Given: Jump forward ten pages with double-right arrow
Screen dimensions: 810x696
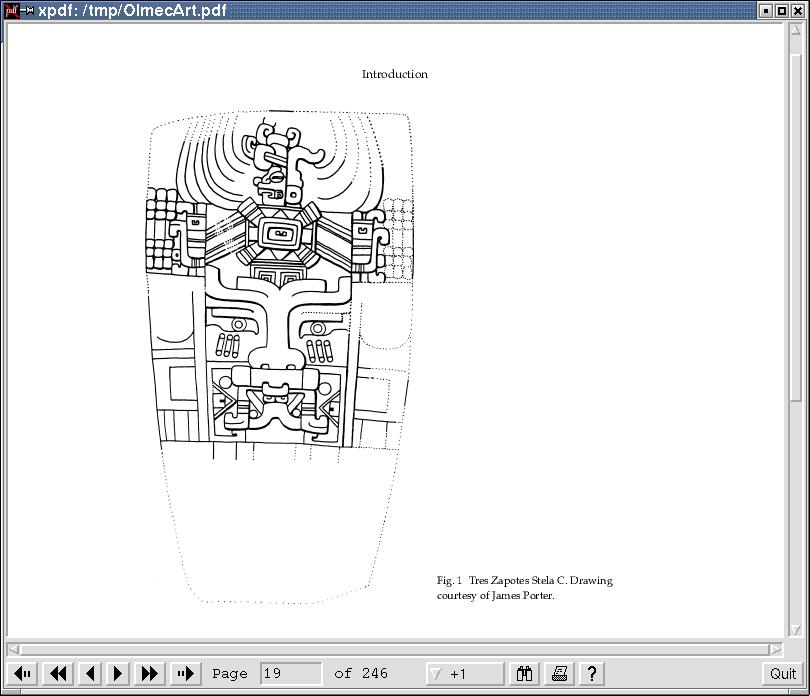Looking at the screenshot, I should [150, 673].
